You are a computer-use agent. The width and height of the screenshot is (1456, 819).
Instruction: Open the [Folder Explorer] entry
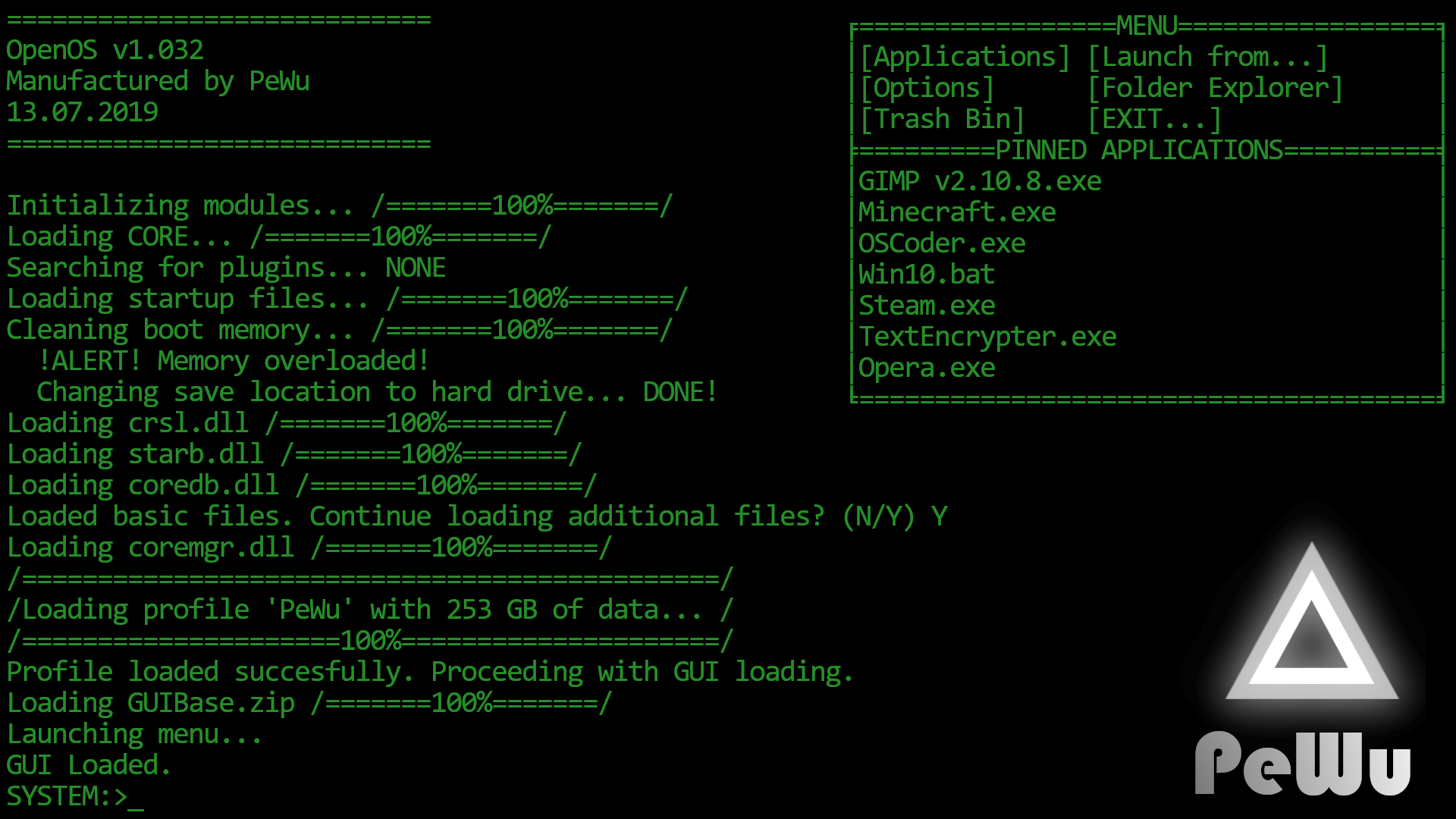[x=1215, y=88]
